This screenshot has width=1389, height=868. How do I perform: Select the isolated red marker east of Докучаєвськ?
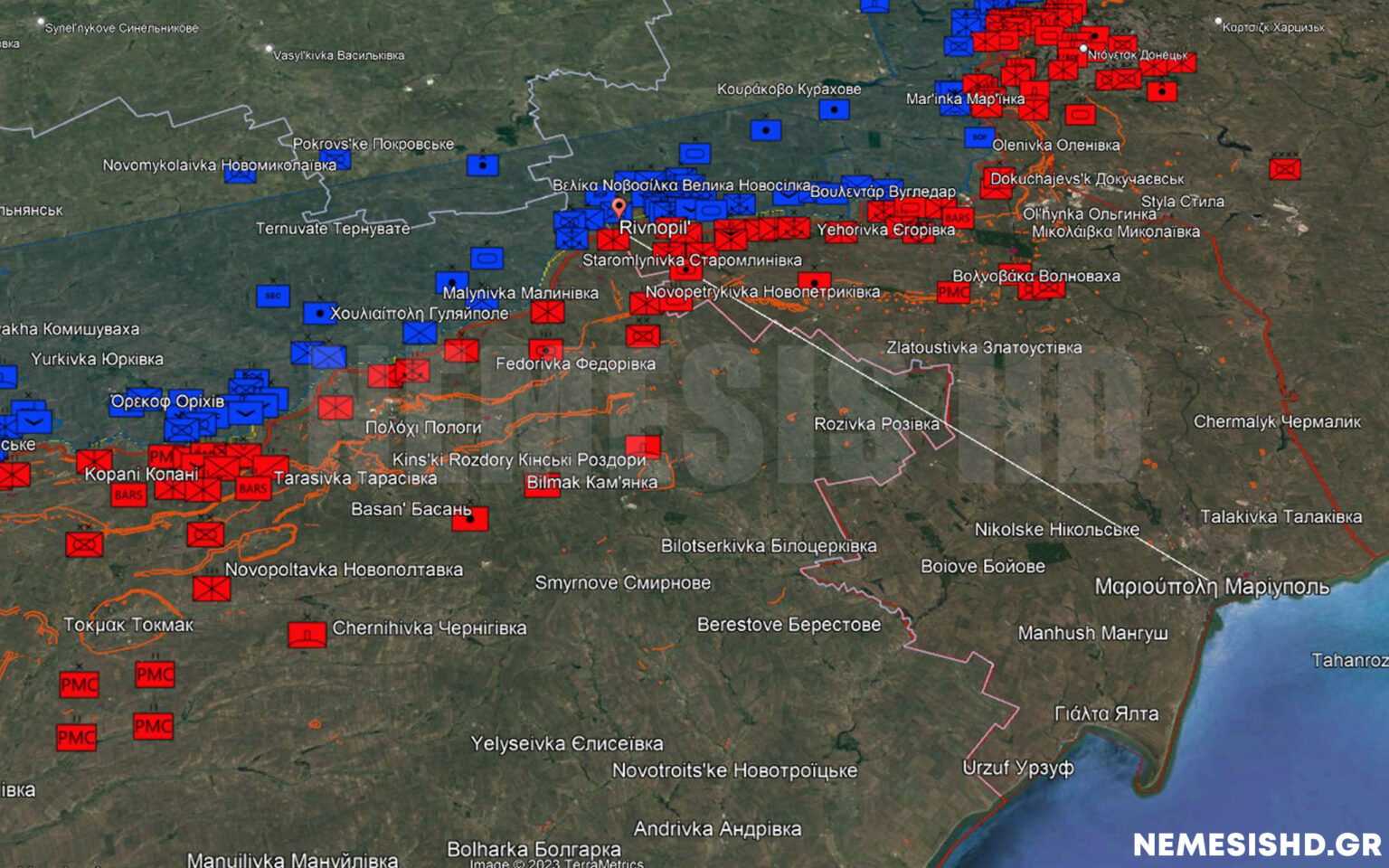[x=1285, y=169]
